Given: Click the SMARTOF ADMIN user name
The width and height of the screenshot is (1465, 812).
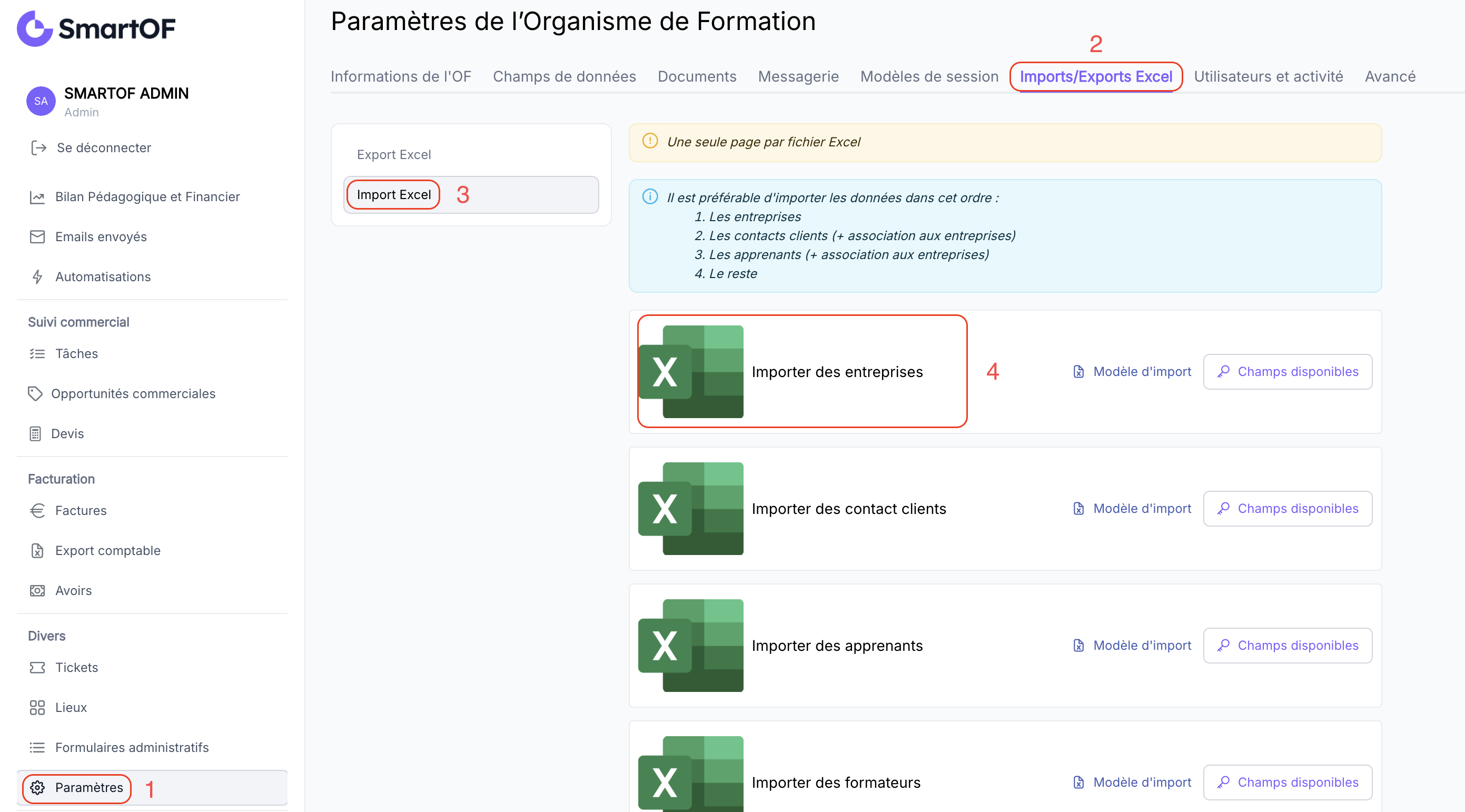Looking at the screenshot, I should (x=126, y=93).
